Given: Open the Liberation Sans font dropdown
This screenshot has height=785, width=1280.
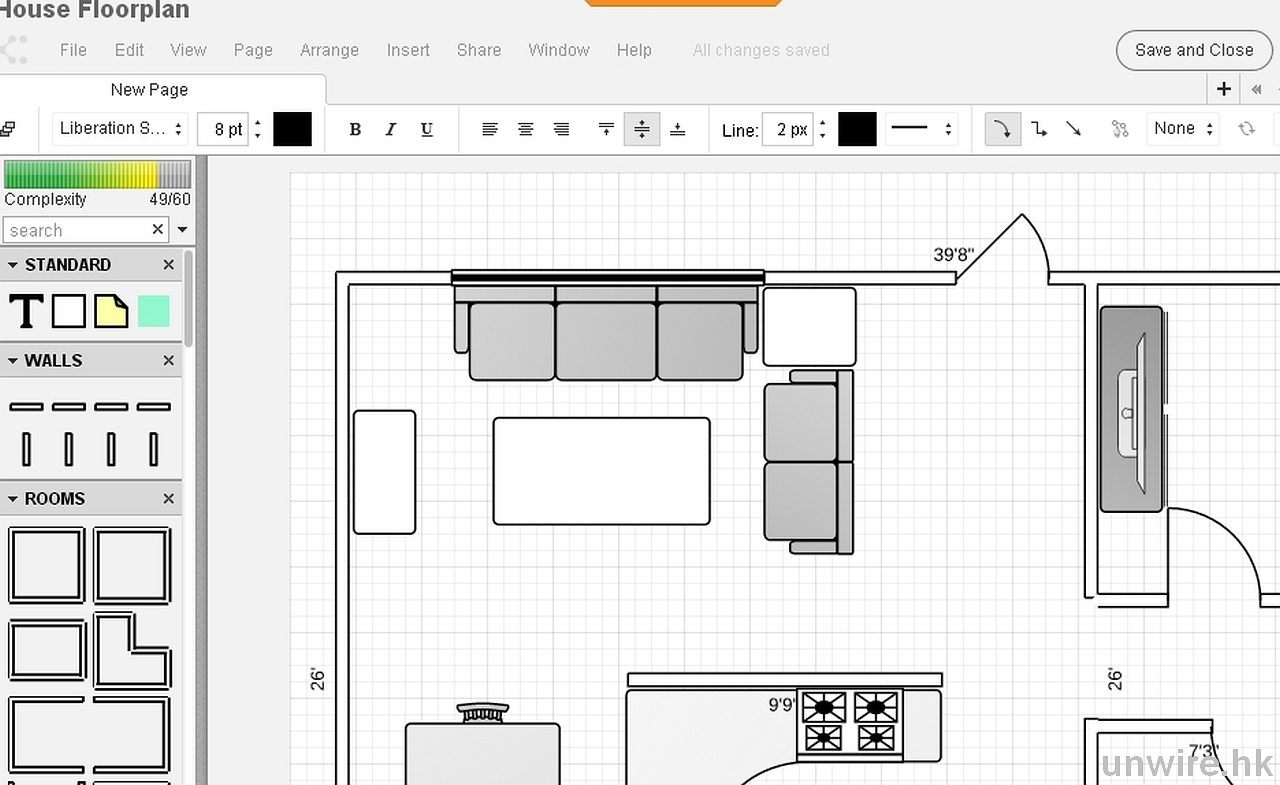Looking at the screenshot, I should (x=121, y=129).
